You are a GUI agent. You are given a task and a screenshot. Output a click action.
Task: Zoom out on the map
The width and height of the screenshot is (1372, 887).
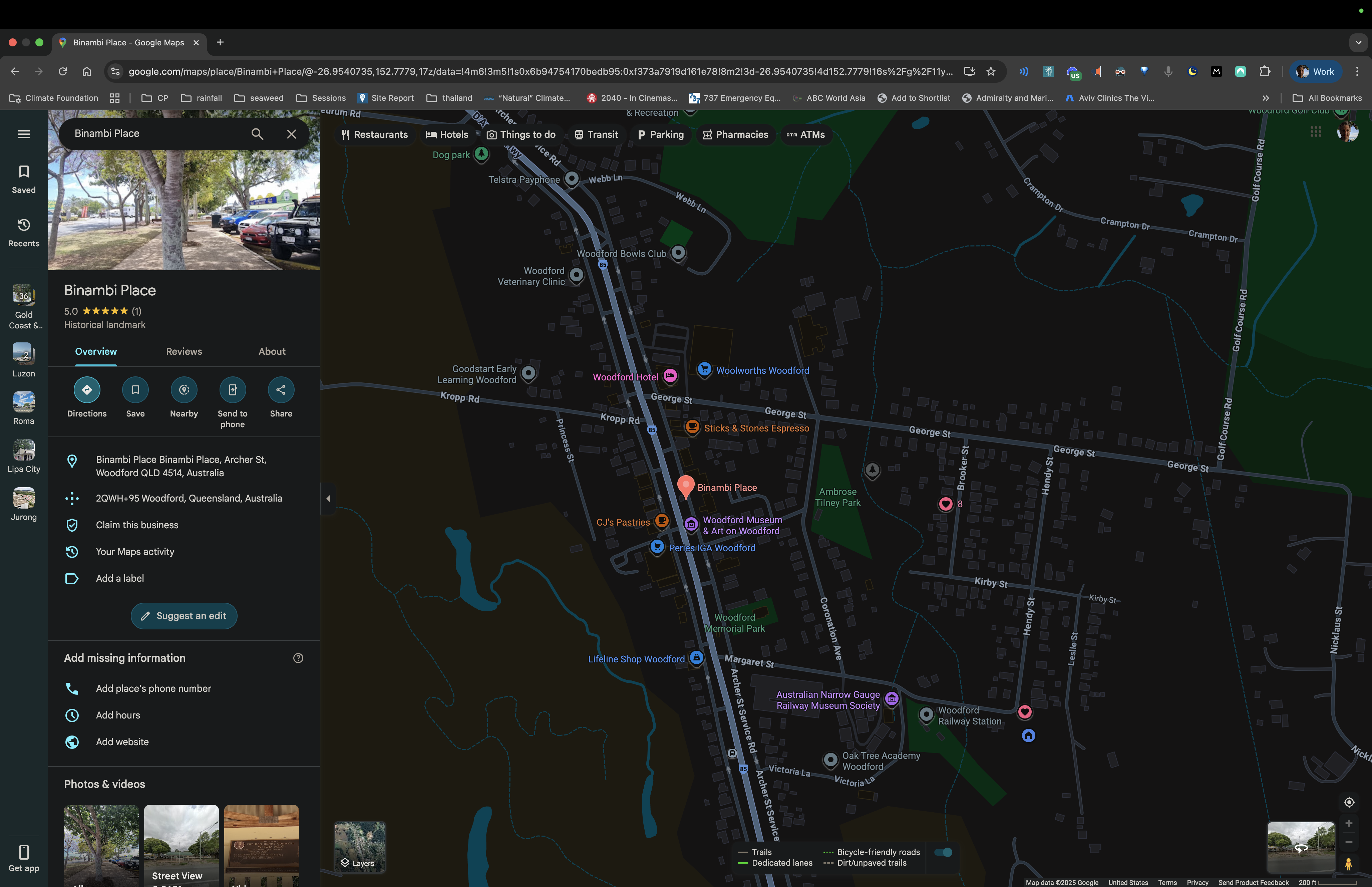tap(1348, 842)
